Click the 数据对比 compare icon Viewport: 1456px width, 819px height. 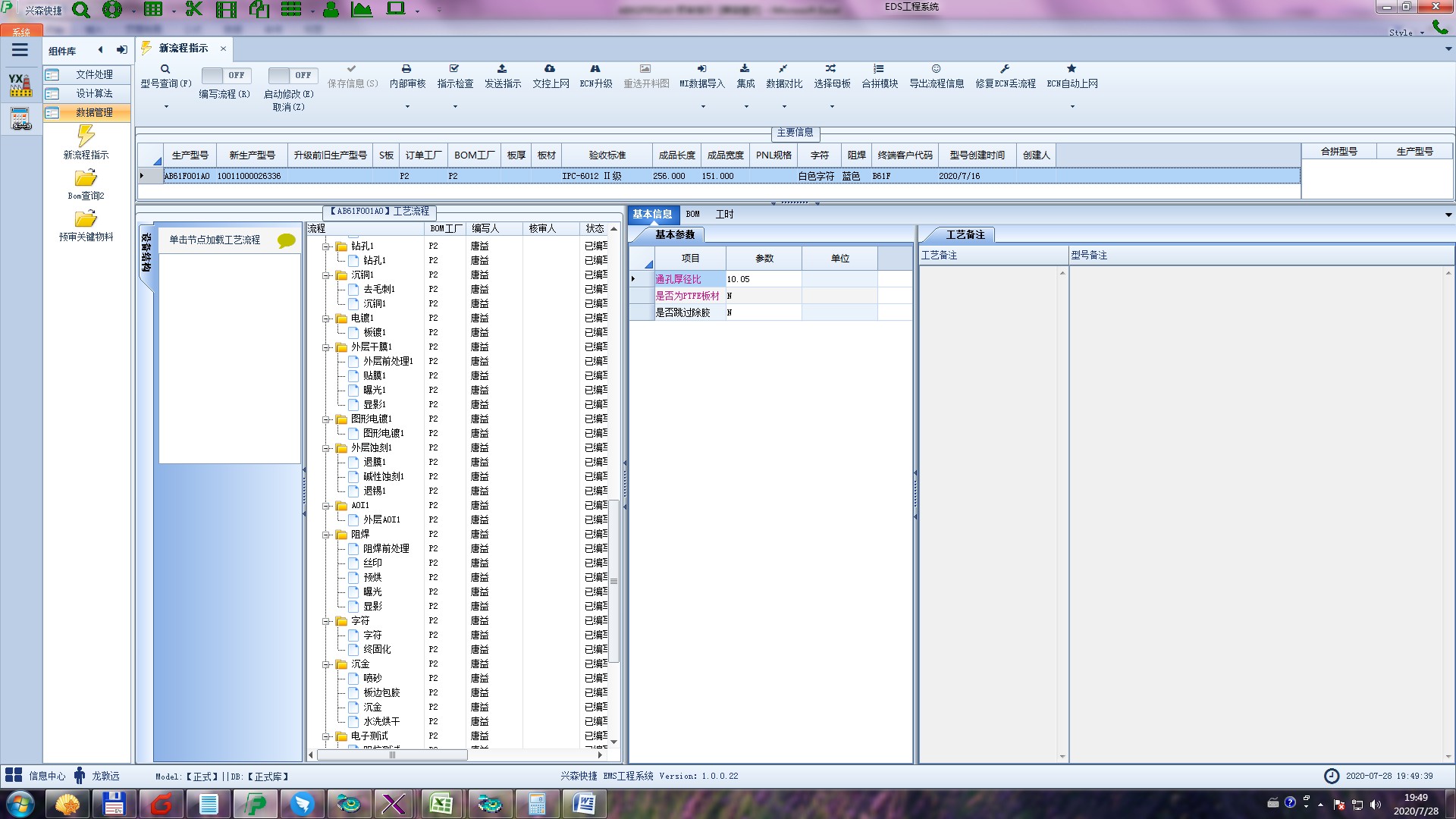tap(783, 69)
